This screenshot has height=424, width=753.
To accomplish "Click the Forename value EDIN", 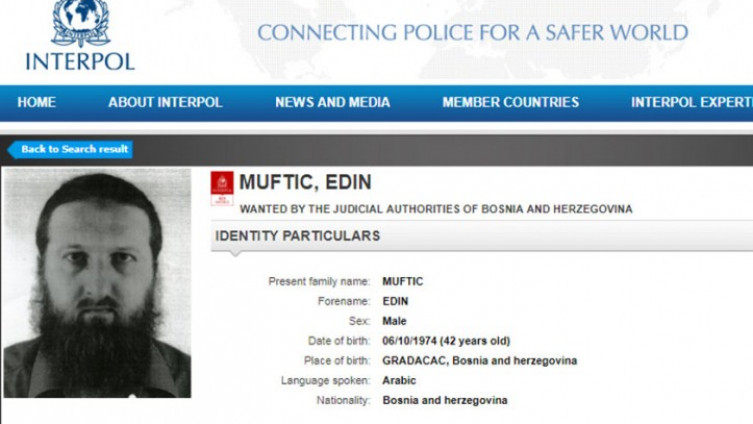I will pos(395,301).
